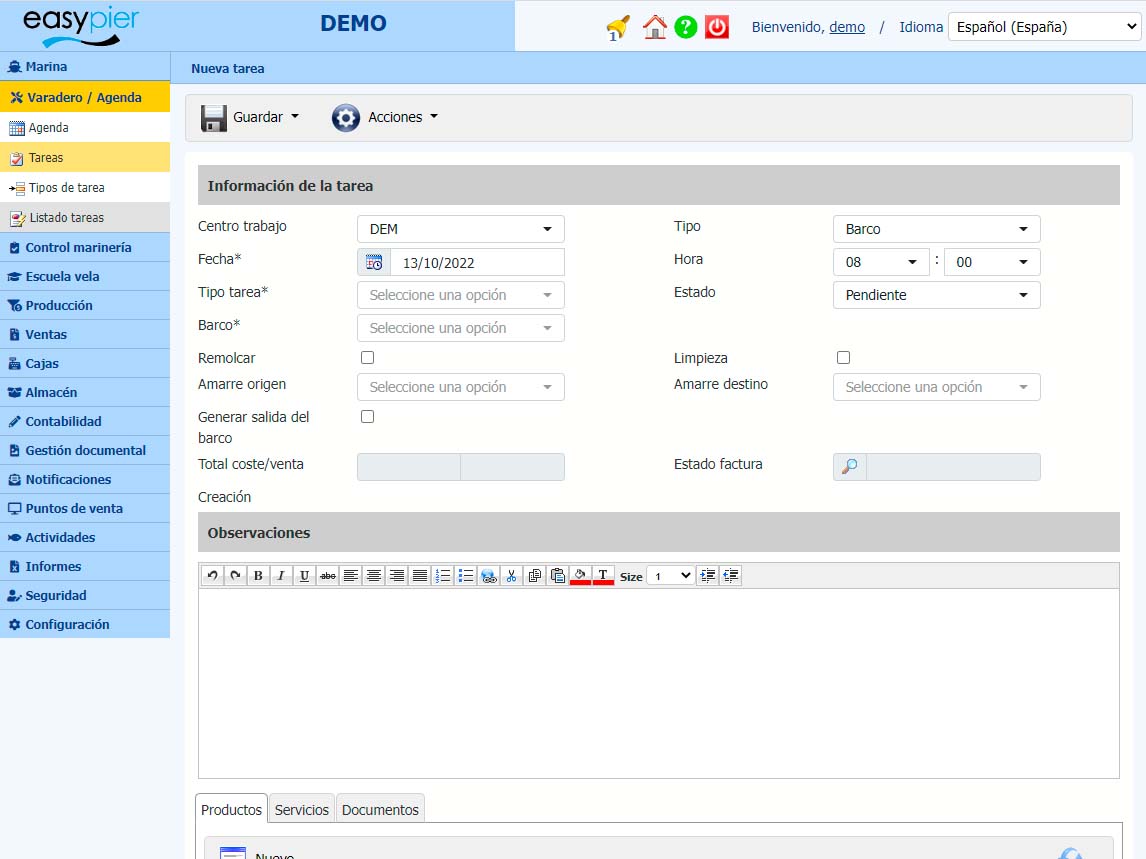Screen dimensions: 1146x859
Task: Click the demo user link
Action: [847, 27]
